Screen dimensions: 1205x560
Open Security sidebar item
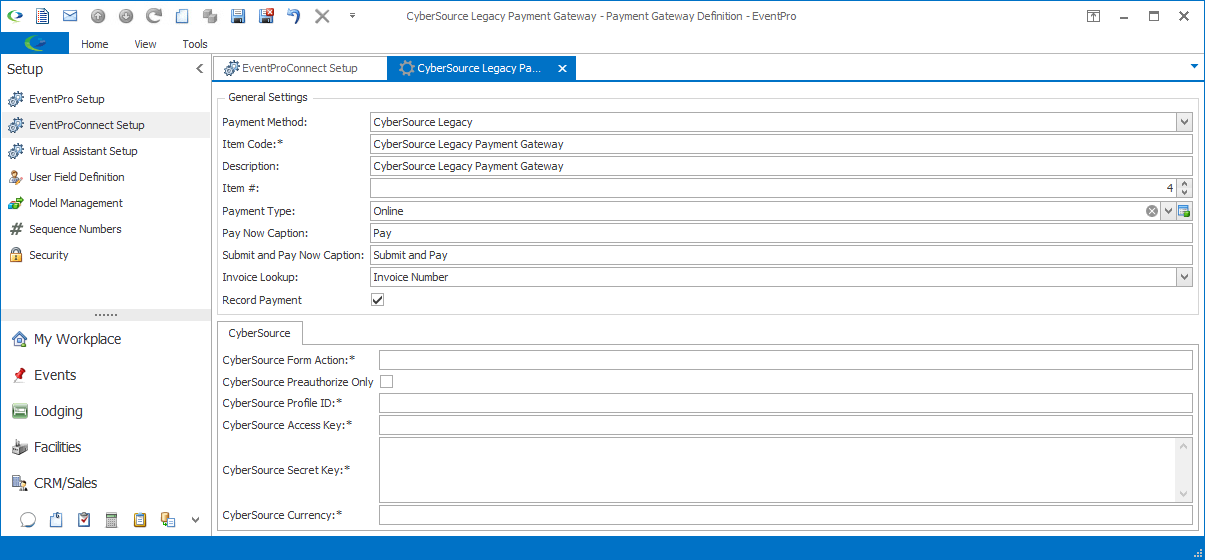[105, 255]
